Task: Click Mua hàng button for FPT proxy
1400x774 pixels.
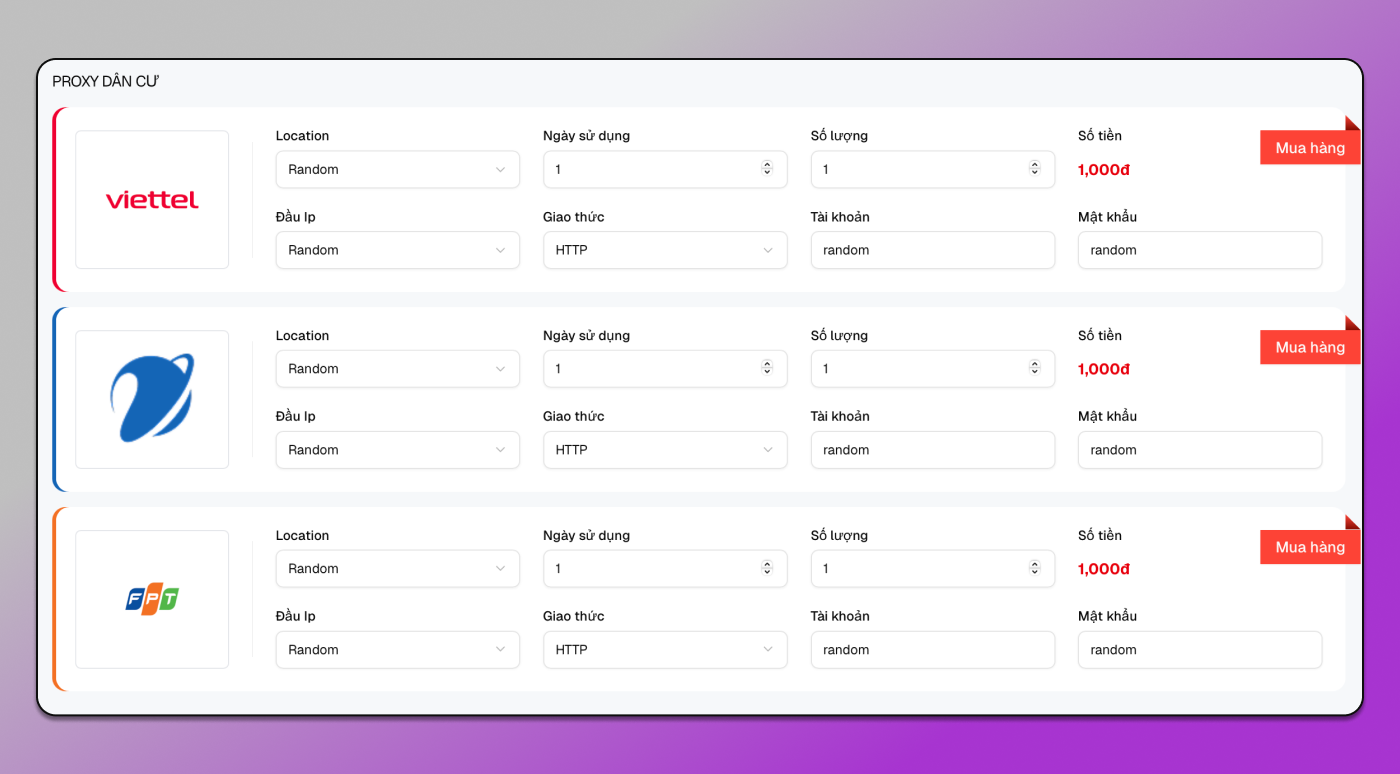Action: [x=1310, y=547]
